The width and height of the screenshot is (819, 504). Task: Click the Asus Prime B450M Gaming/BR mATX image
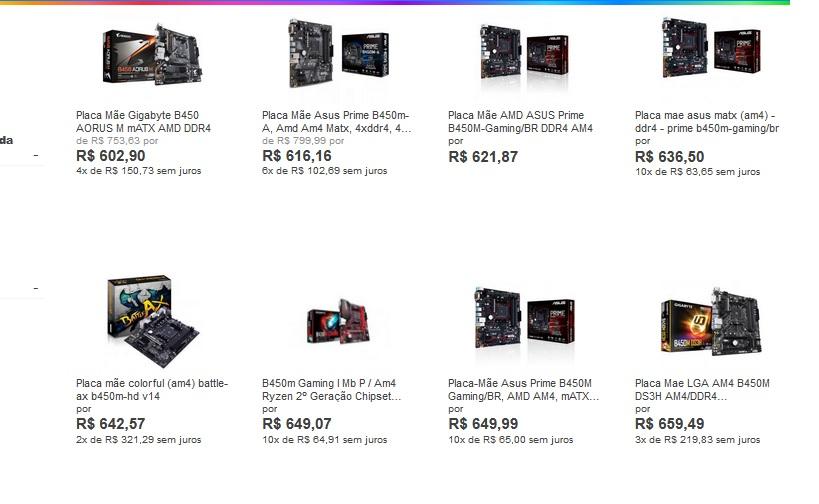(524, 319)
